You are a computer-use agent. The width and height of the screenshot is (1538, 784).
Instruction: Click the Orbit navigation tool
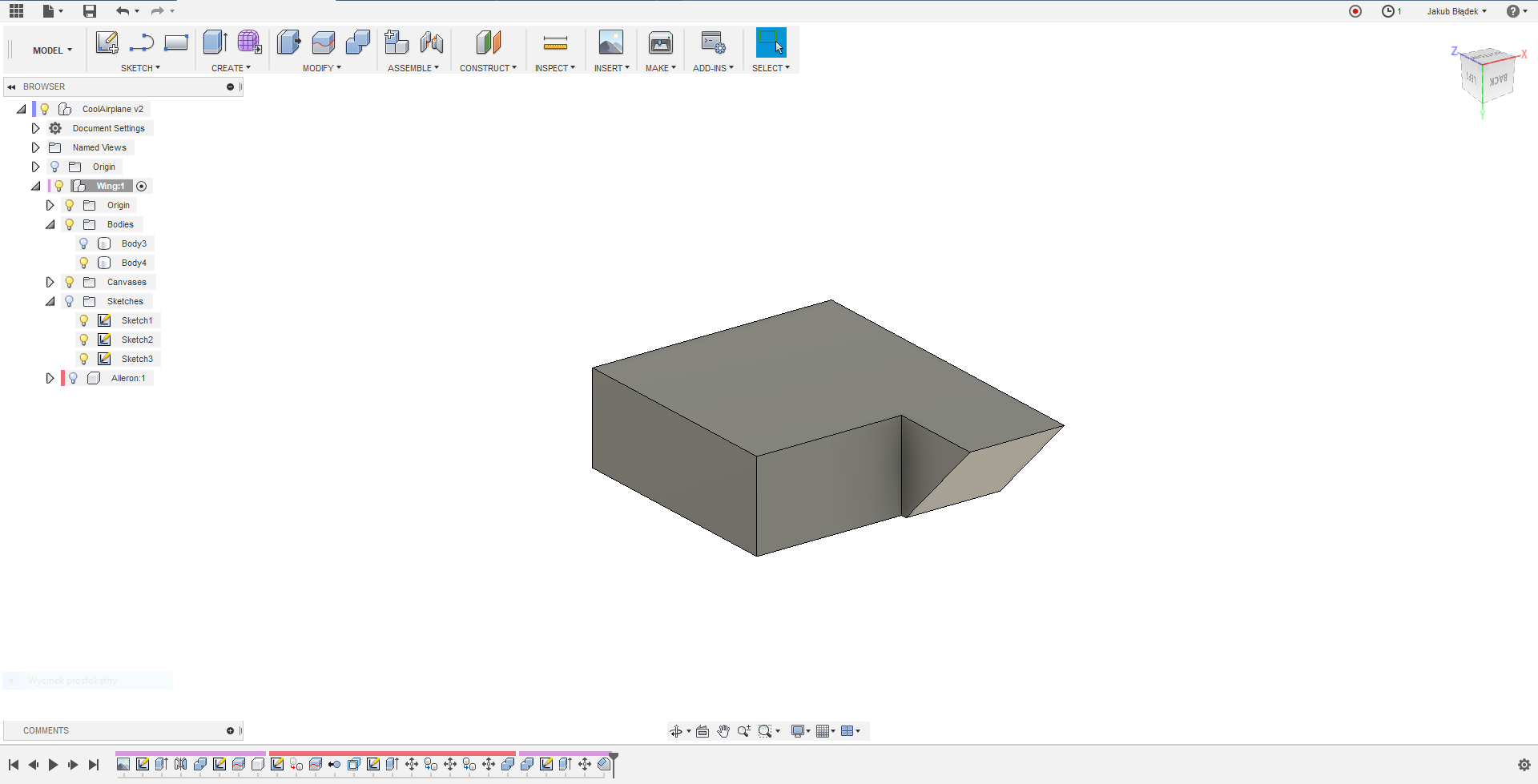[676, 731]
